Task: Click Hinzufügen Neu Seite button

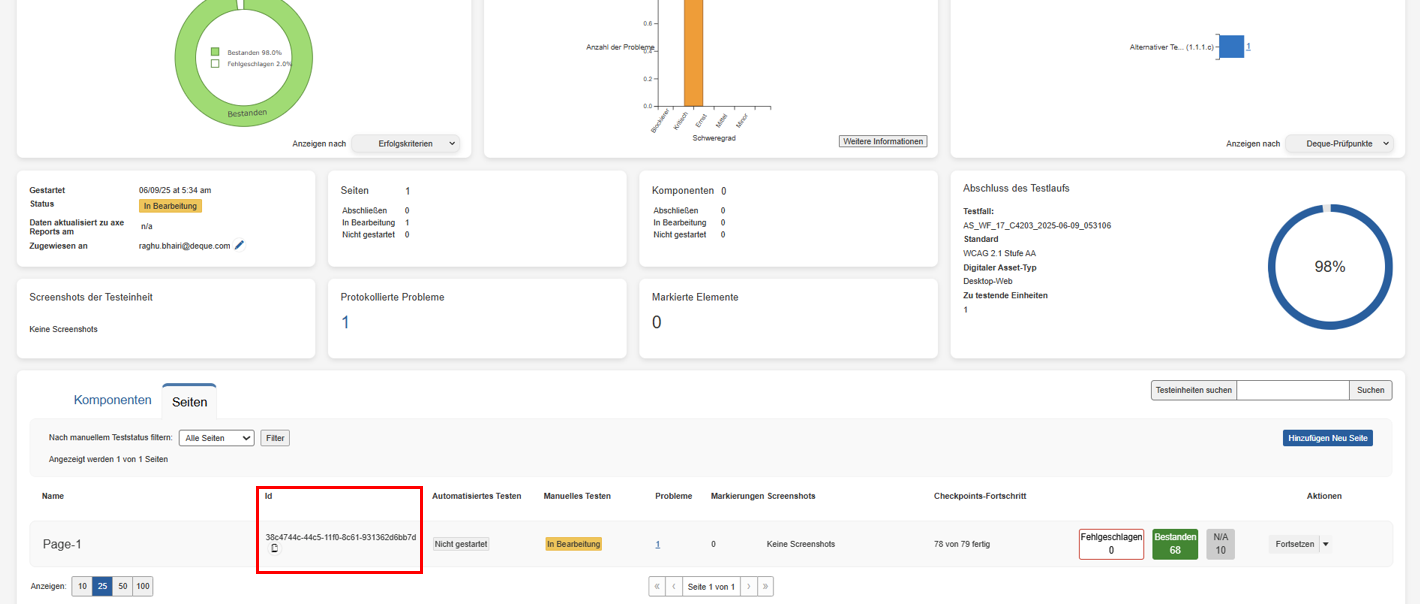Action: (x=1327, y=438)
